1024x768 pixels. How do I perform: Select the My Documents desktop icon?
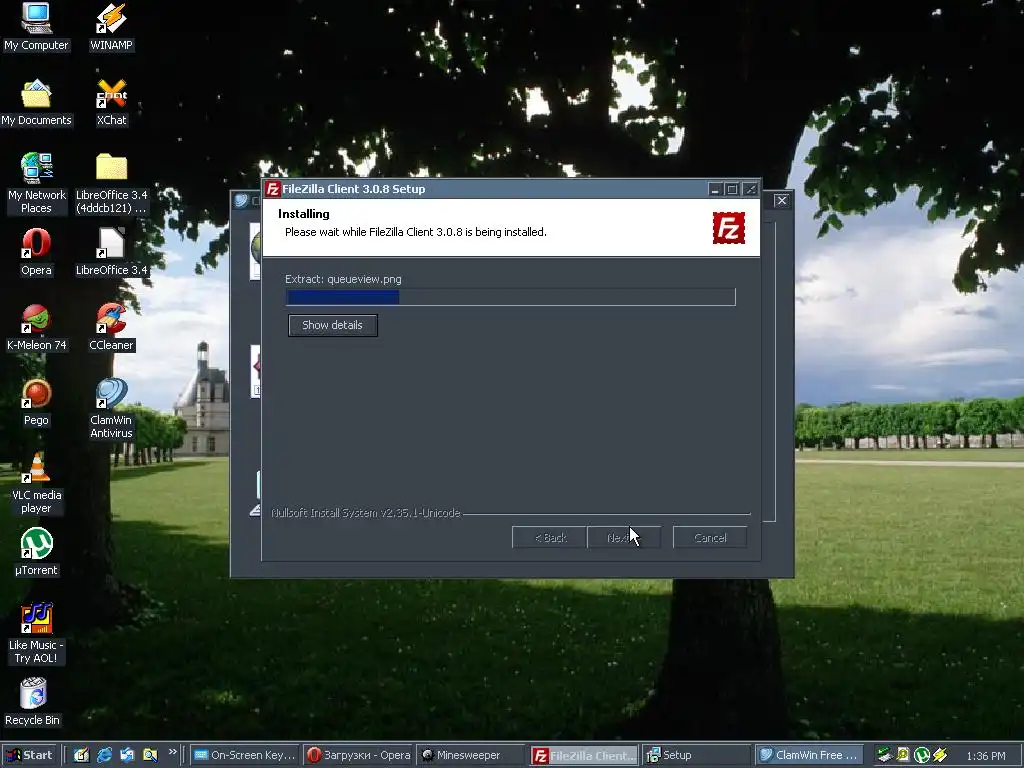coord(36,103)
